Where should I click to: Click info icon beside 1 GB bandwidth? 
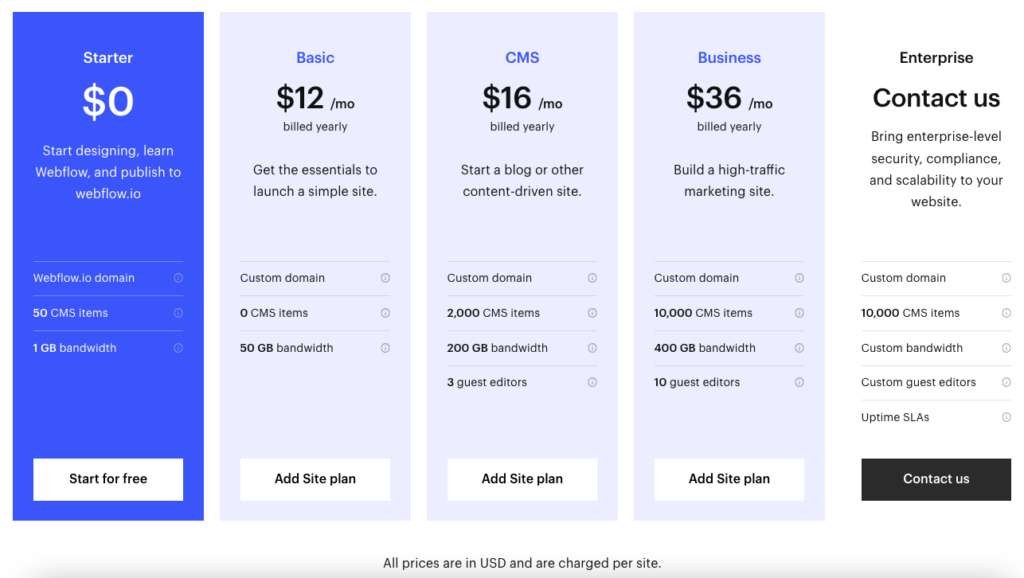pyautogui.click(x=178, y=348)
